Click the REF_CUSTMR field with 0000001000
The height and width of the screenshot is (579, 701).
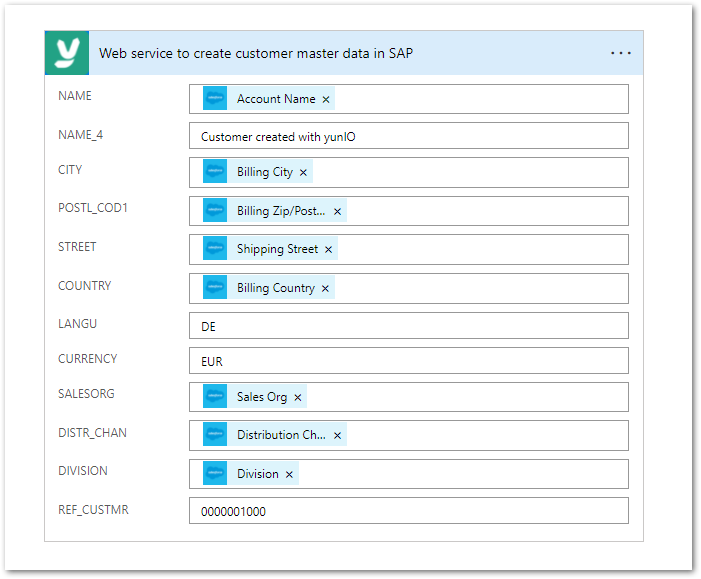[409, 511]
